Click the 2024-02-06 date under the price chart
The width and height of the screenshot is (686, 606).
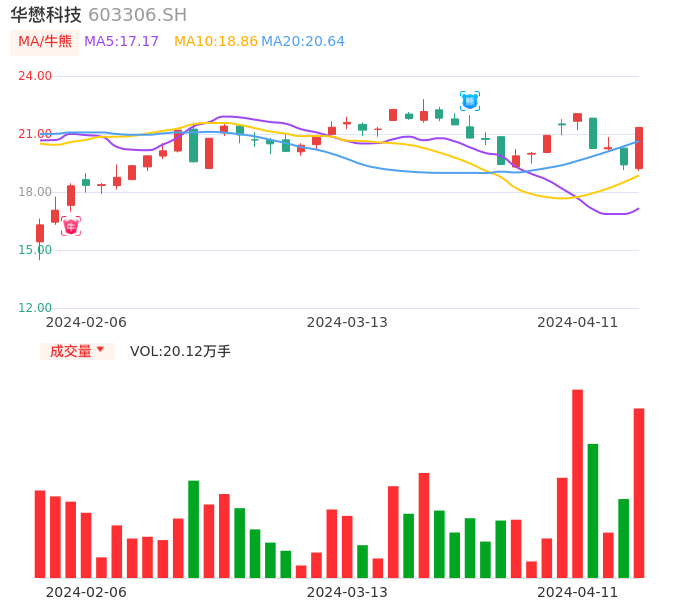pyautogui.click(x=86, y=322)
